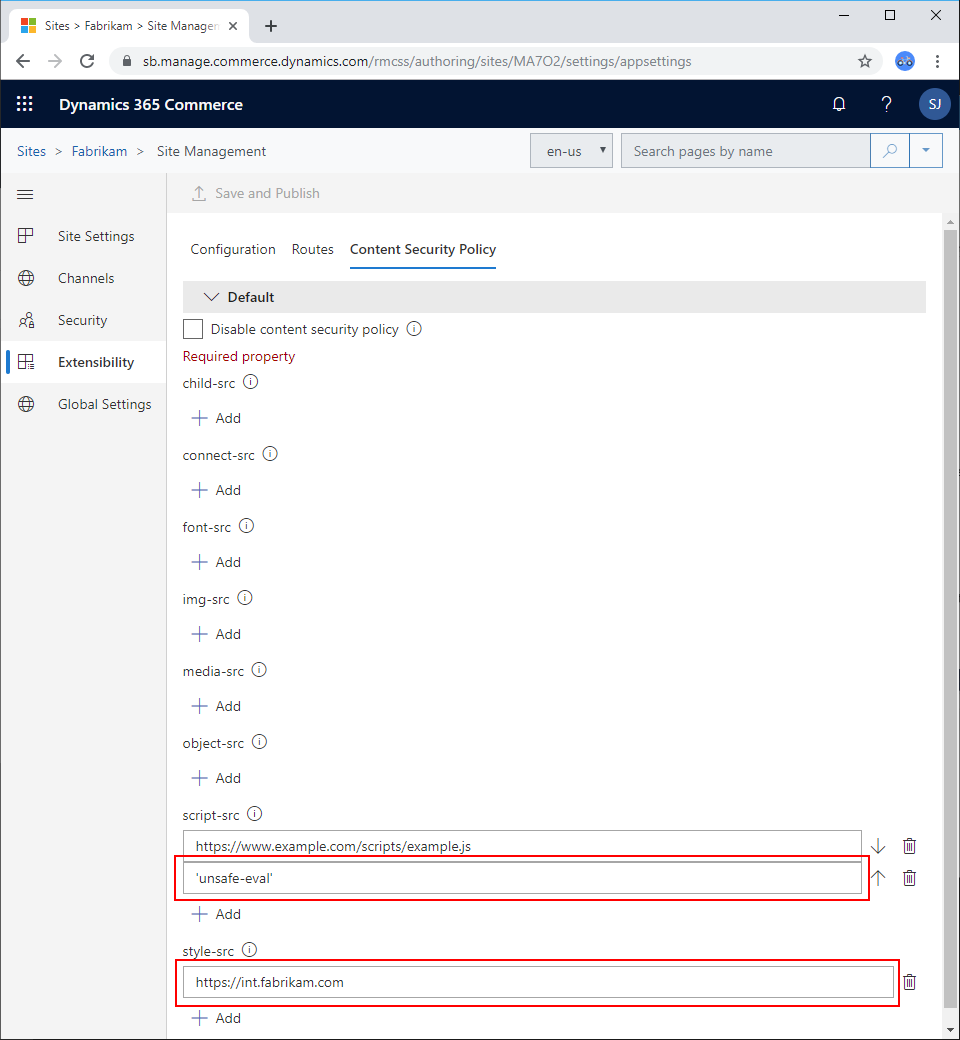Delete the 'unsafe-eval' script-src entry

coord(908,878)
